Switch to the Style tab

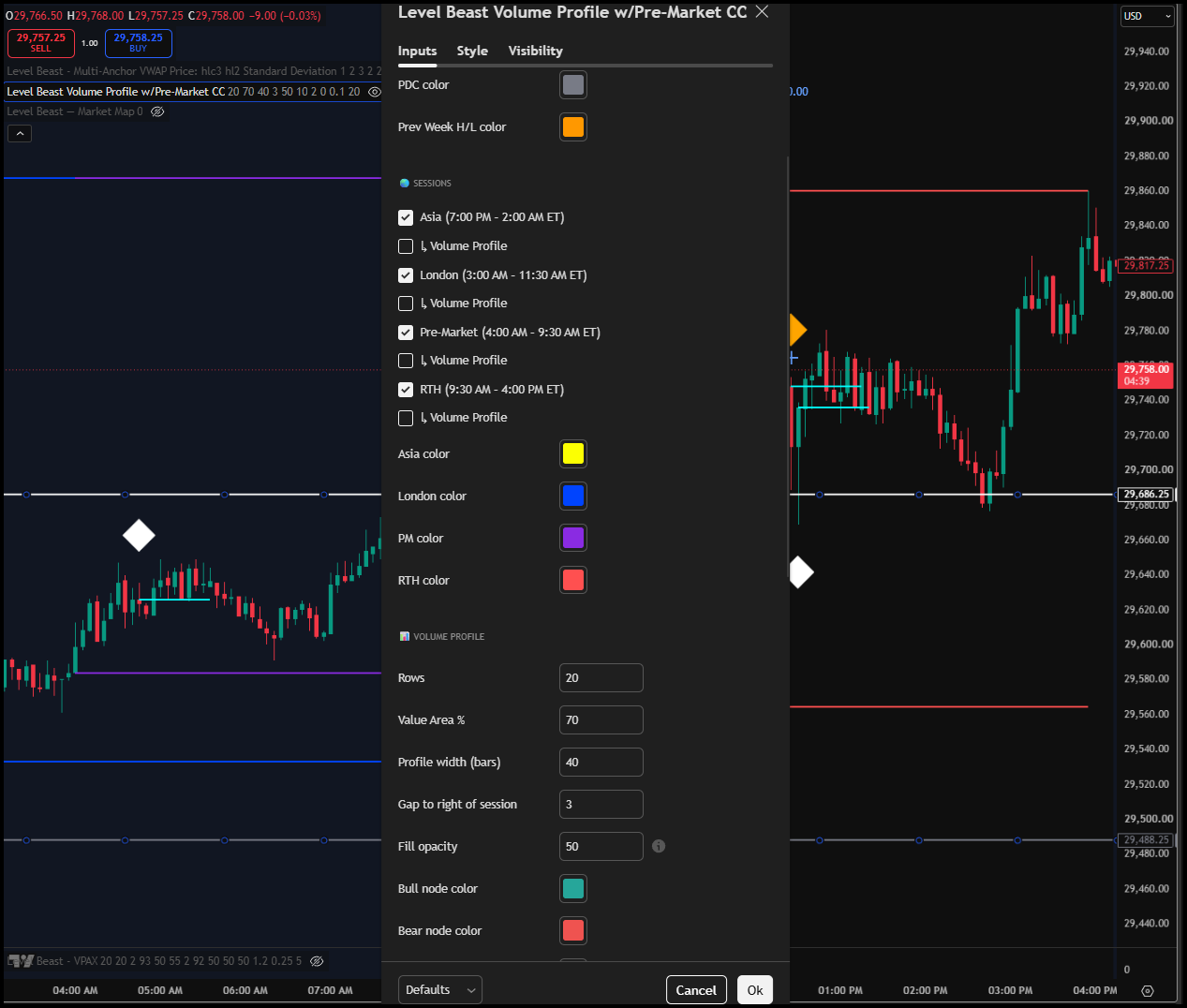point(472,51)
